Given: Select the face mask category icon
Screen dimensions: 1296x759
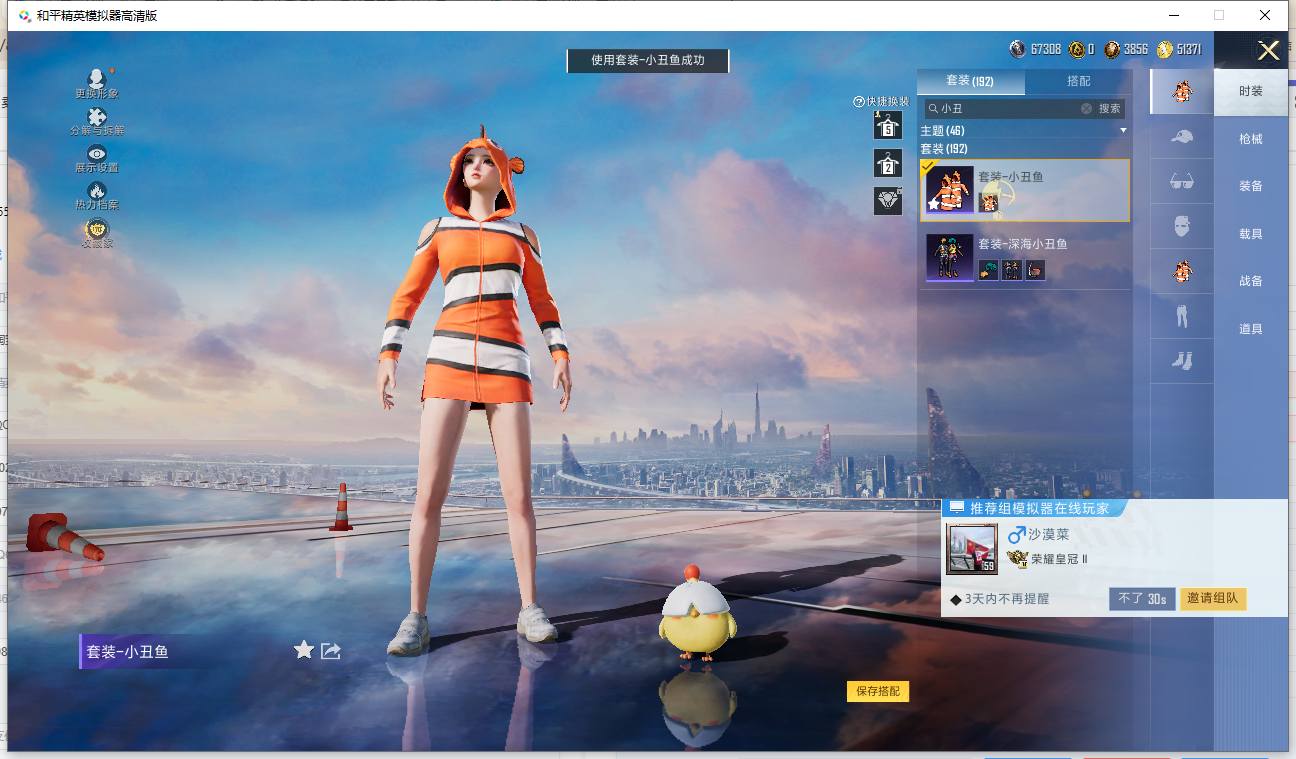Looking at the screenshot, I should pos(1182,227).
